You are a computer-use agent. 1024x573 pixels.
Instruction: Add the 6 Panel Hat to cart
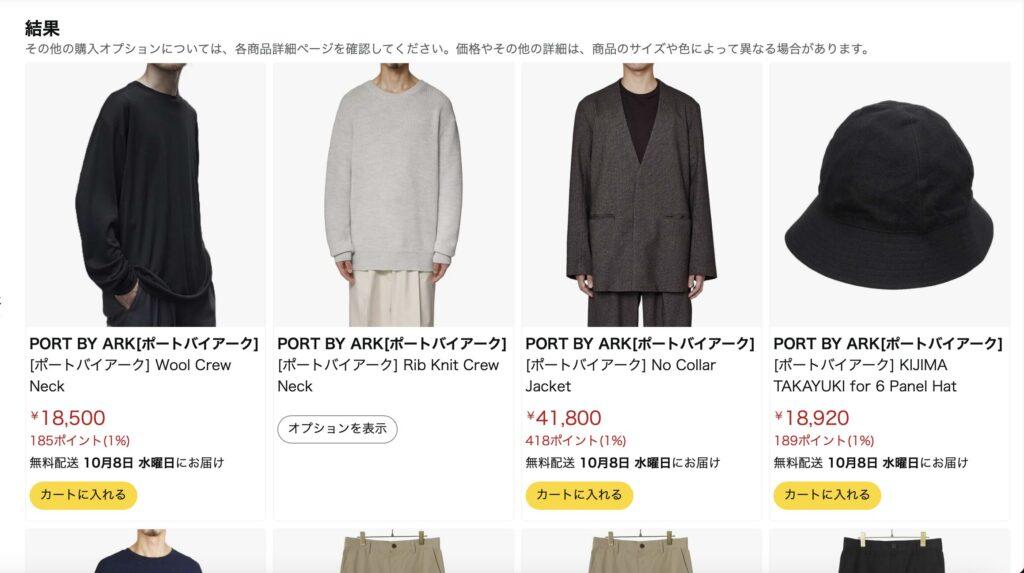[827, 495]
